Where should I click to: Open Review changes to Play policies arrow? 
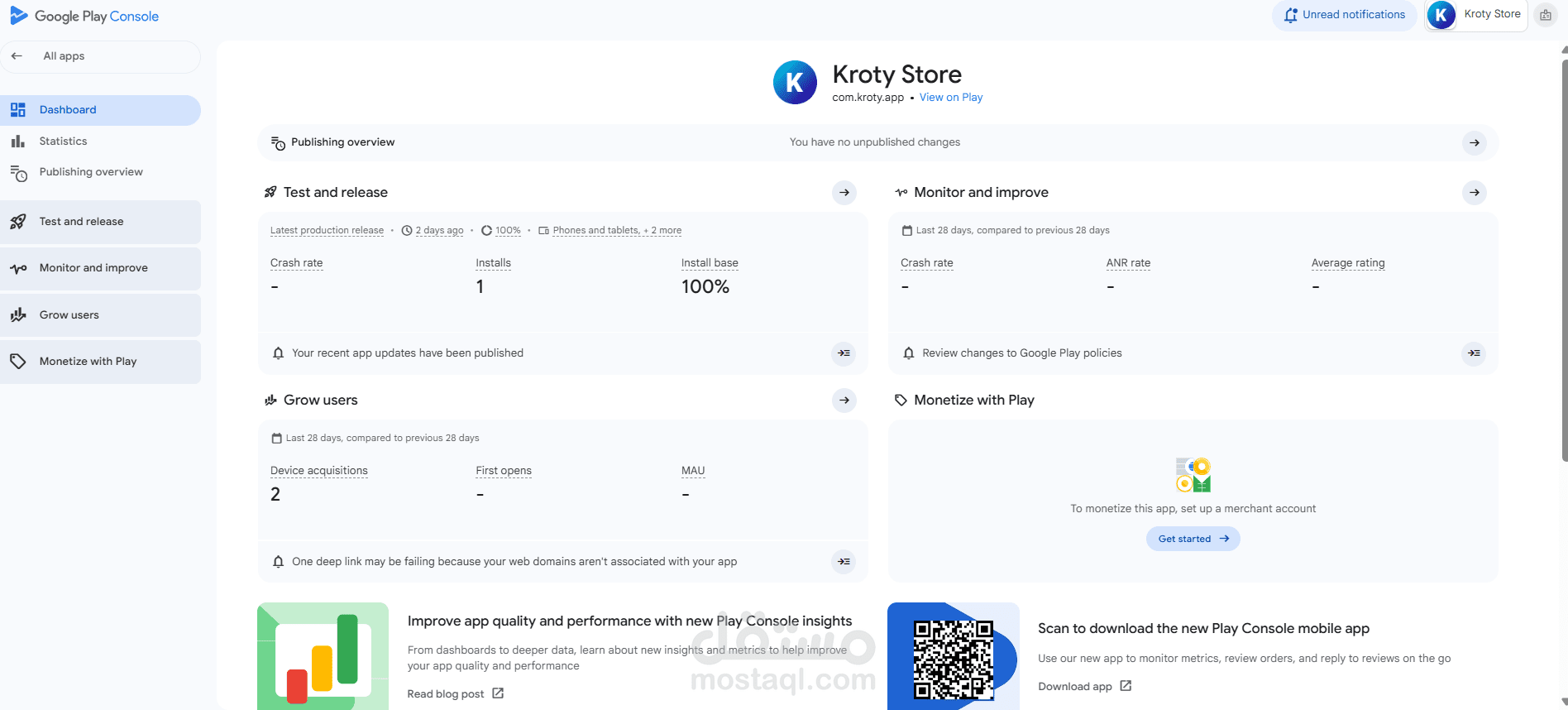(1474, 353)
